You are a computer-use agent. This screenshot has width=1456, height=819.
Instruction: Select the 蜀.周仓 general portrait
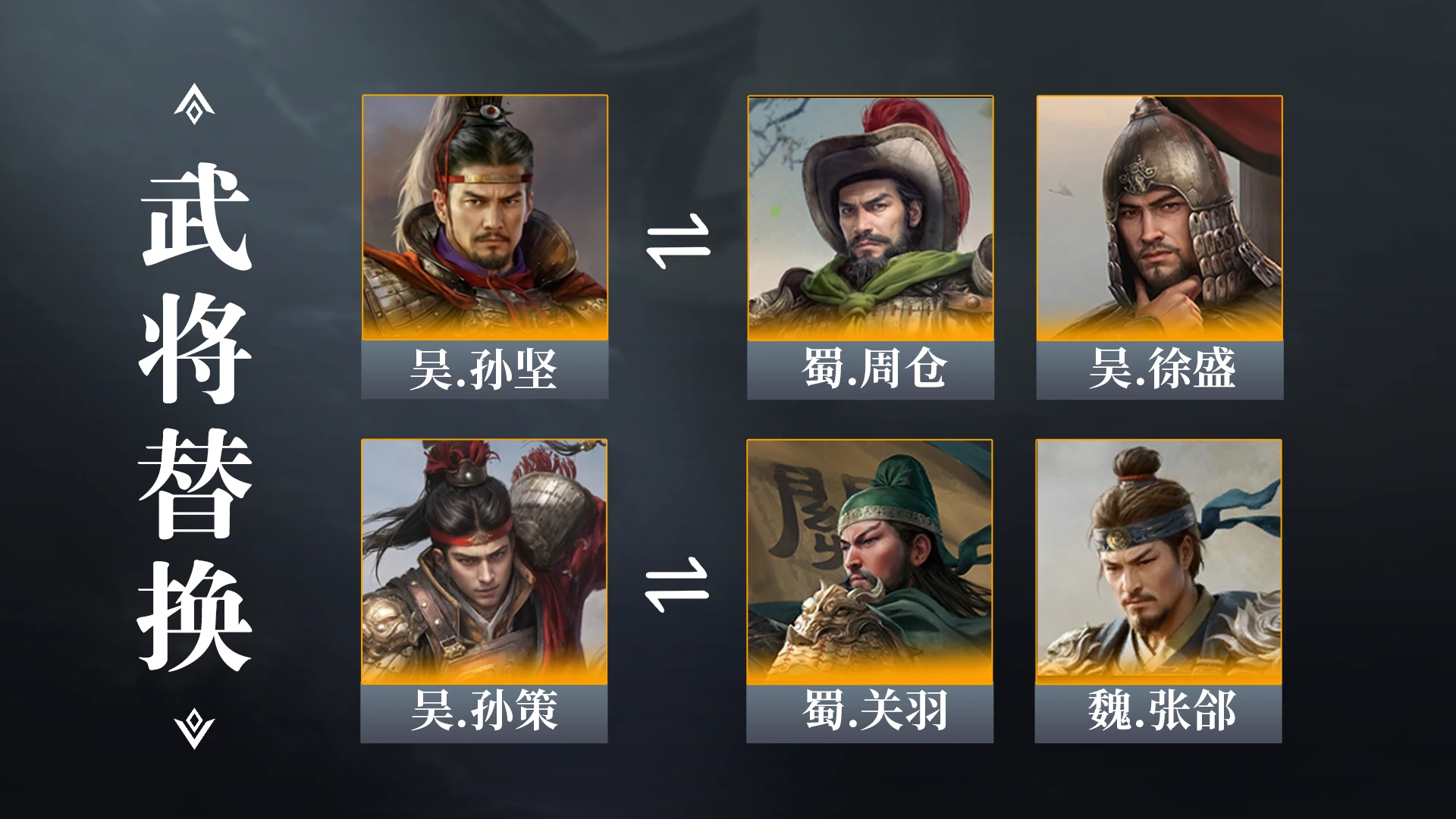(871, 218)
